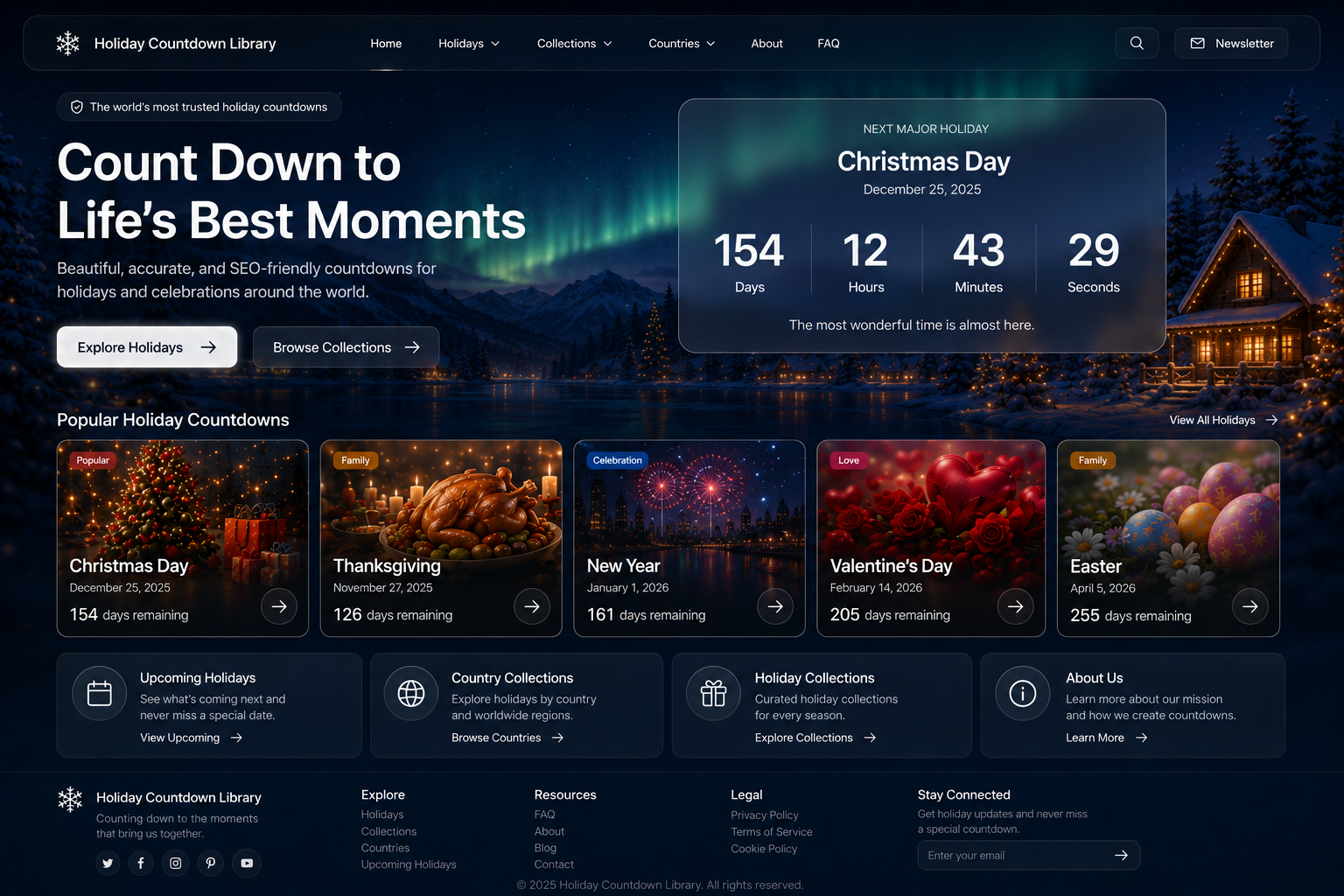Submit email with the arrow icon

(1121, 856)
